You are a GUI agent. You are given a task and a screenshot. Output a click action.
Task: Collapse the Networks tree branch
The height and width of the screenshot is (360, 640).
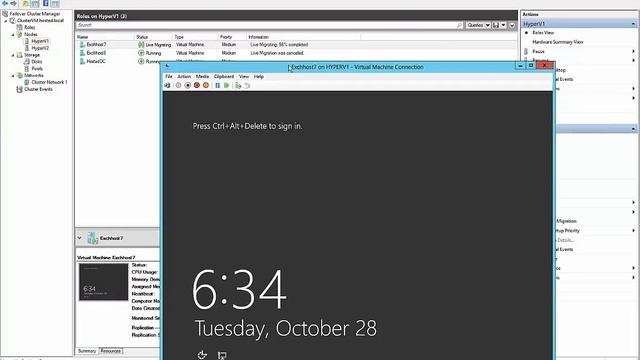coord(13,76)
